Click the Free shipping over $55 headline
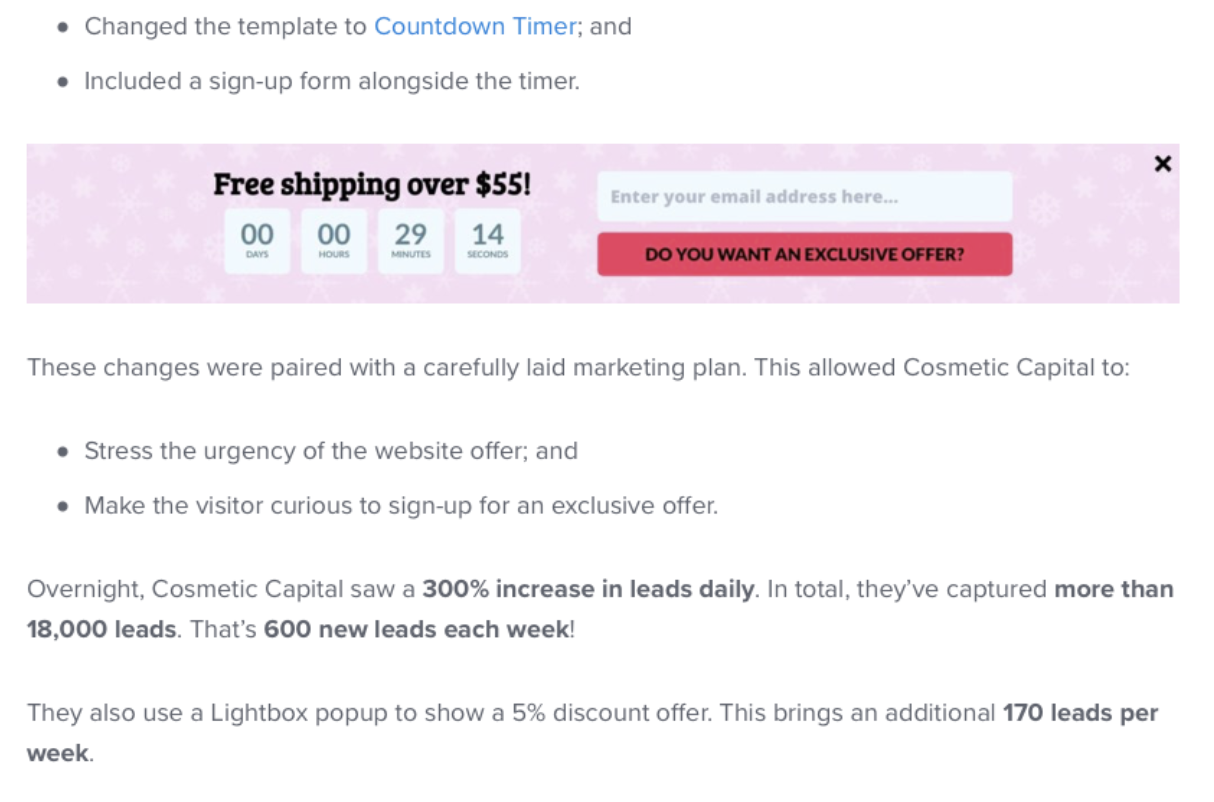Screen dimensions: 1214x802 (373, 185)
